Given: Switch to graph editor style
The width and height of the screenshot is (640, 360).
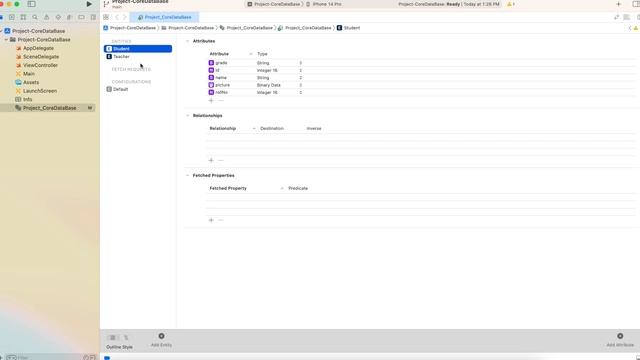Looking at the screenshot, I should click(x=126, y=338).
